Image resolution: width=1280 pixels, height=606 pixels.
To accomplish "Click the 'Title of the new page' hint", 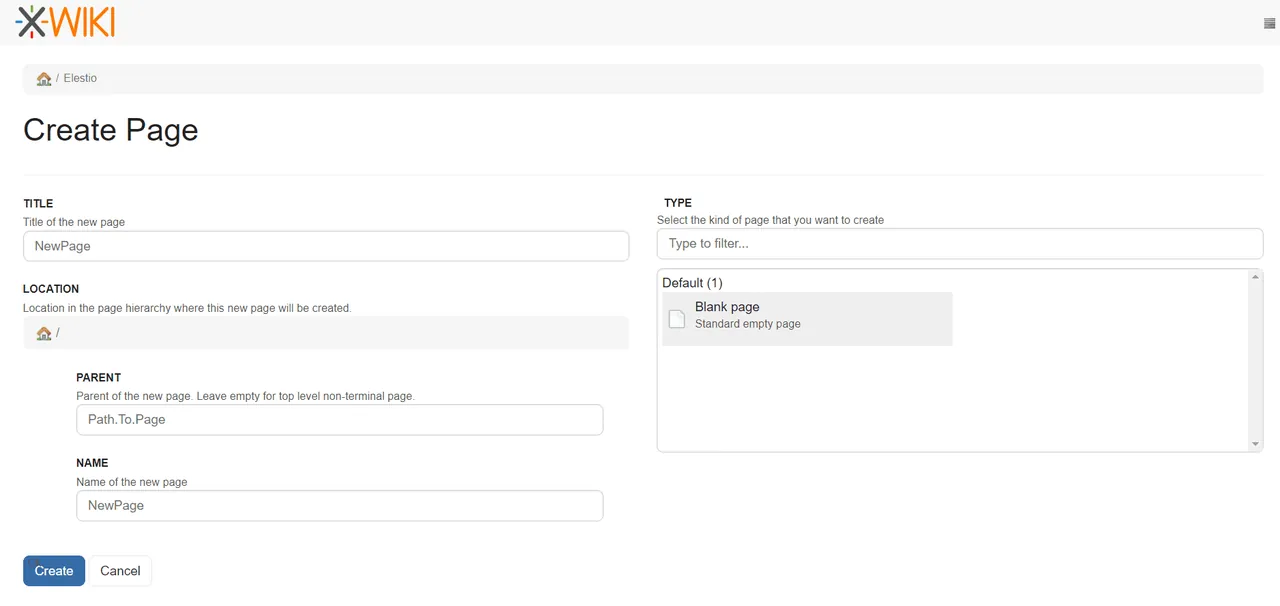I will point(74,222).
